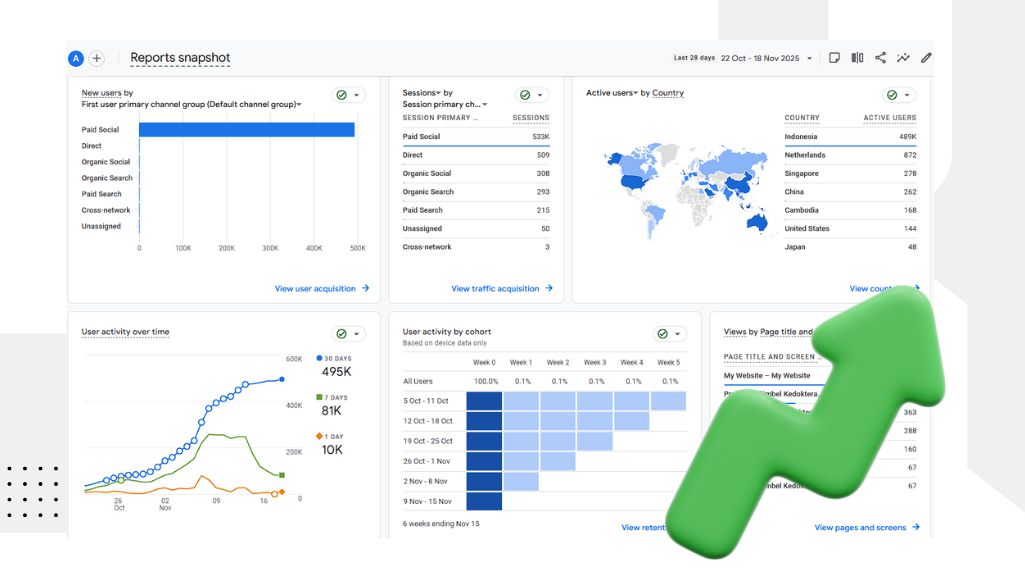Open the Insights sparkline icon
The height and width of the screenshot is (578, 1025).
(x=903, y=58)
